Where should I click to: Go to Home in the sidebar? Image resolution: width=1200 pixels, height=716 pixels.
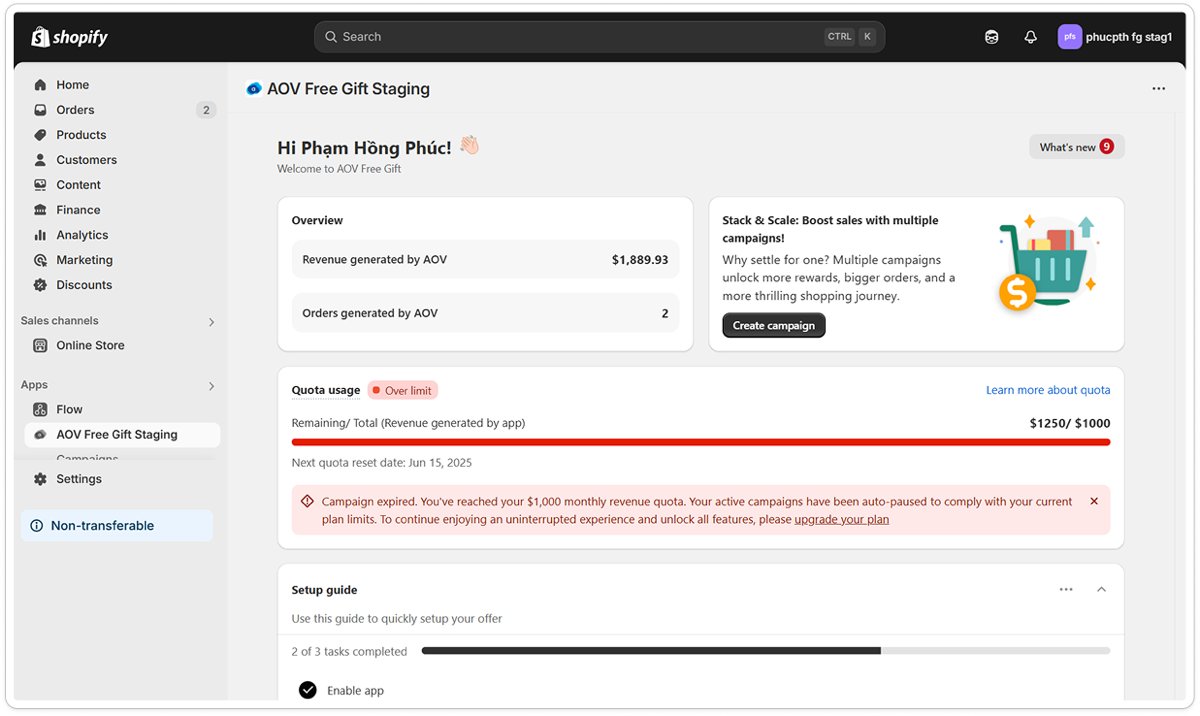tap(72, 85)
